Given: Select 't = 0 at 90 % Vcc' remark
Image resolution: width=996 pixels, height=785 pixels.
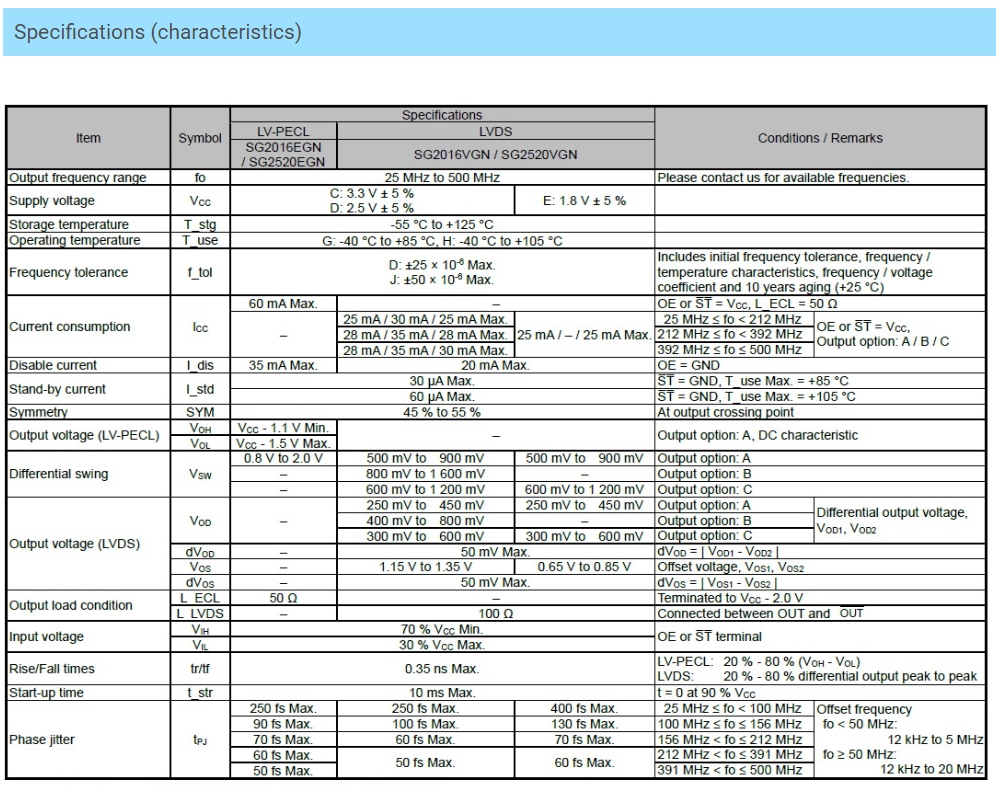Looking at the screenshot, I should click(706, 693).
